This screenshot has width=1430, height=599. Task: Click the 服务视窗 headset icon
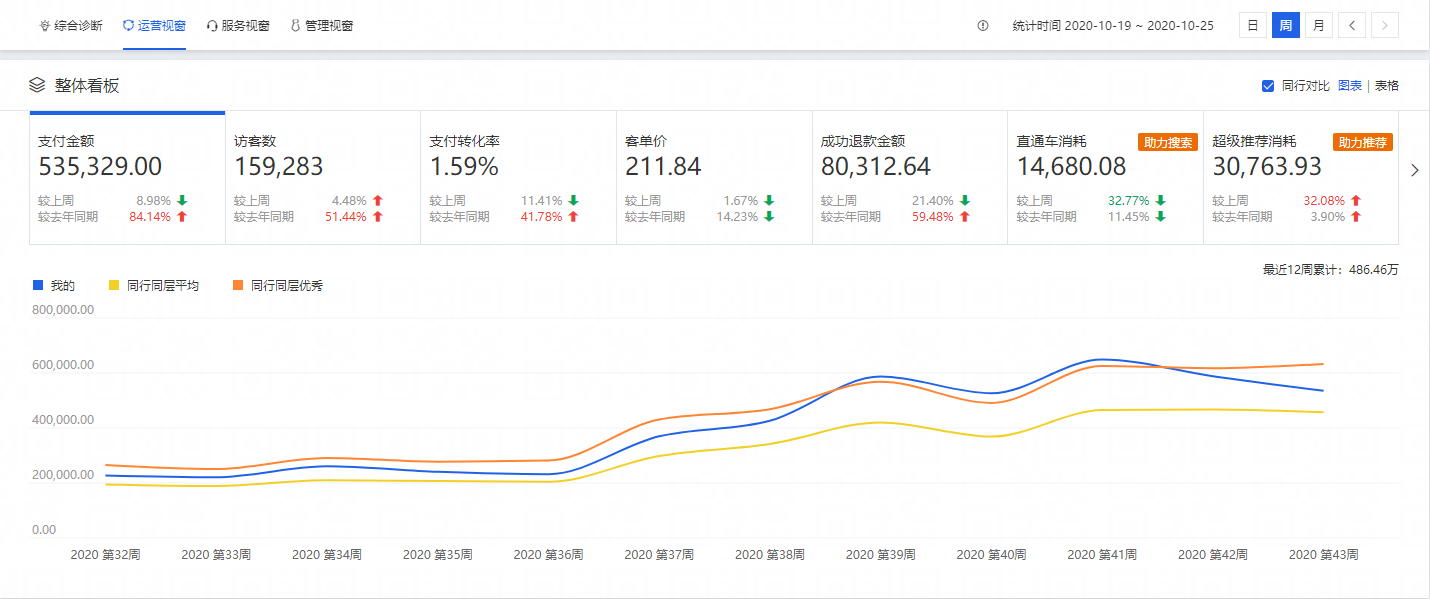[x=212, y=26]
